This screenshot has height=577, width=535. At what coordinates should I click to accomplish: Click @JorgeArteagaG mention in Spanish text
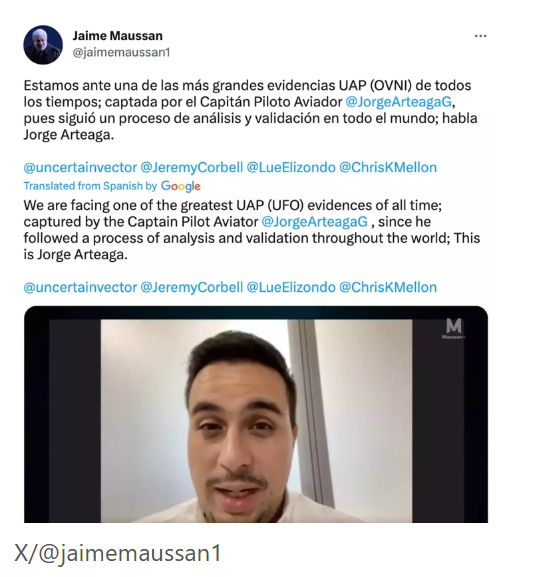tap(398, 102)
